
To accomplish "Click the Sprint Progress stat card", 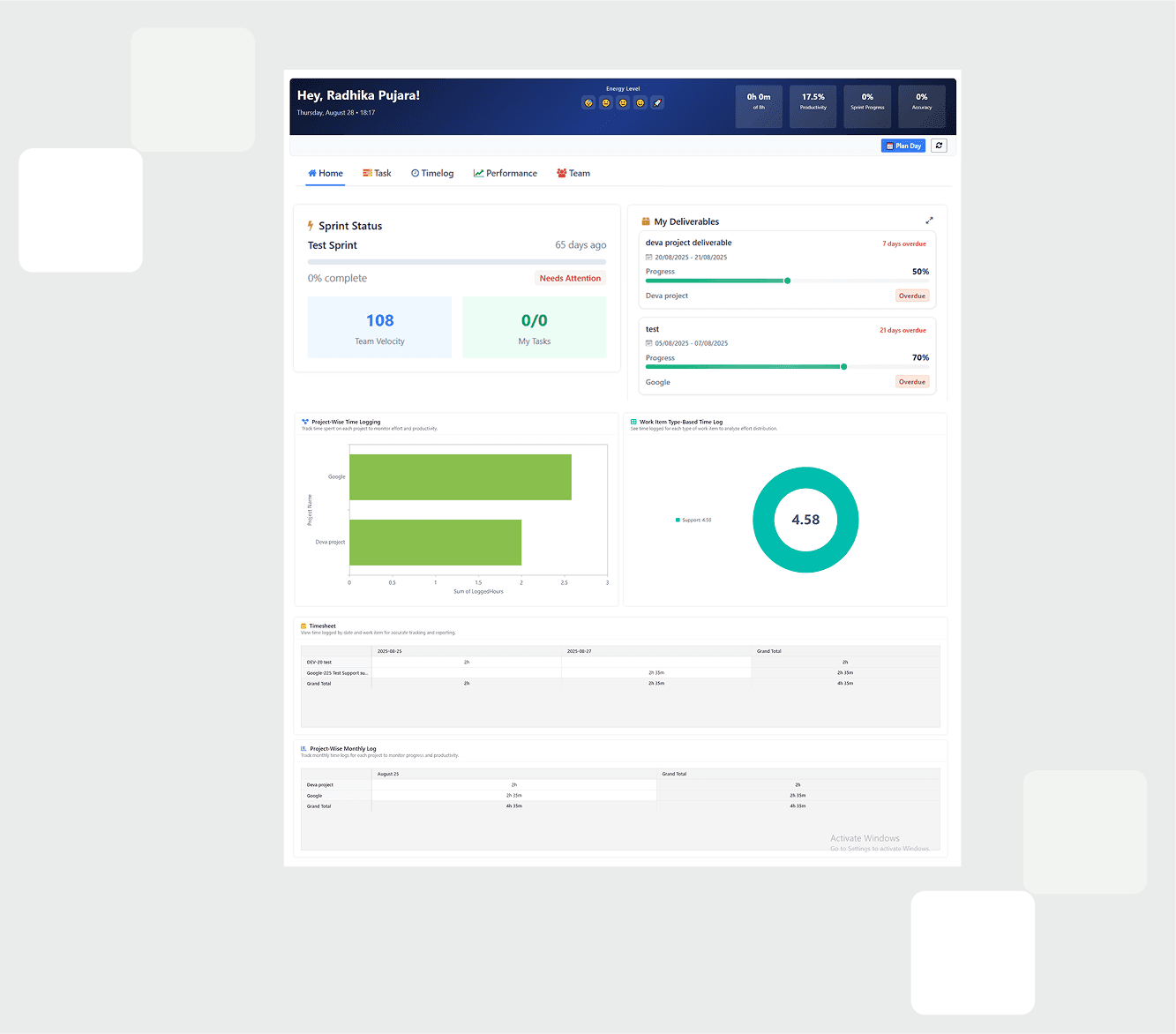I will [x=867, y=107].
